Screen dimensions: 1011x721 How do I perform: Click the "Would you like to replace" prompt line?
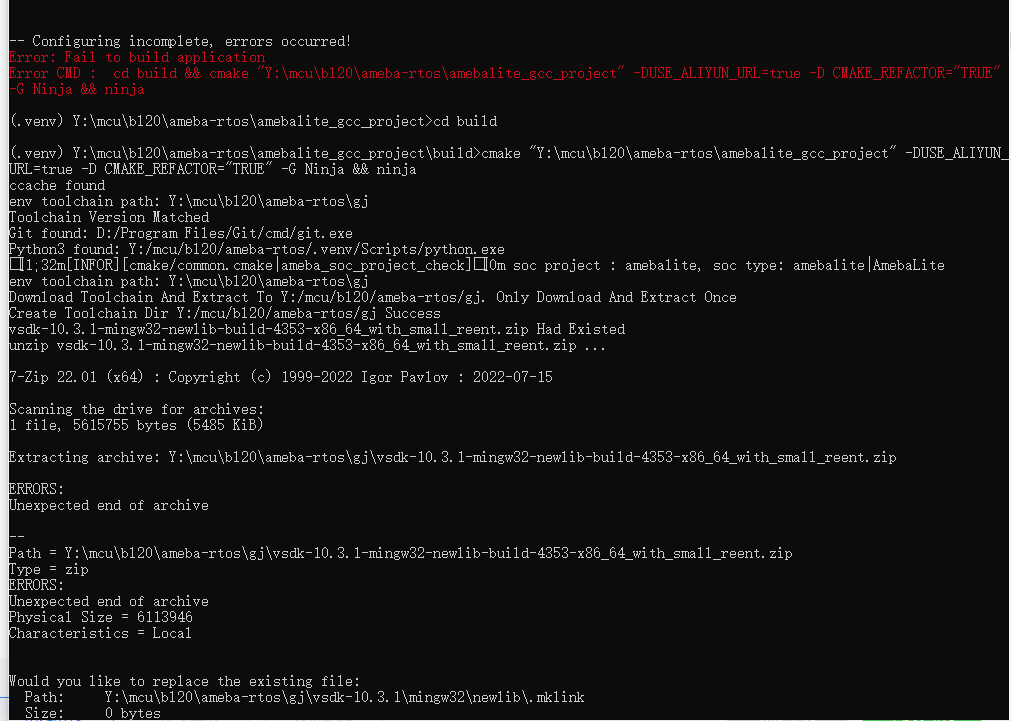click(184, 682)
